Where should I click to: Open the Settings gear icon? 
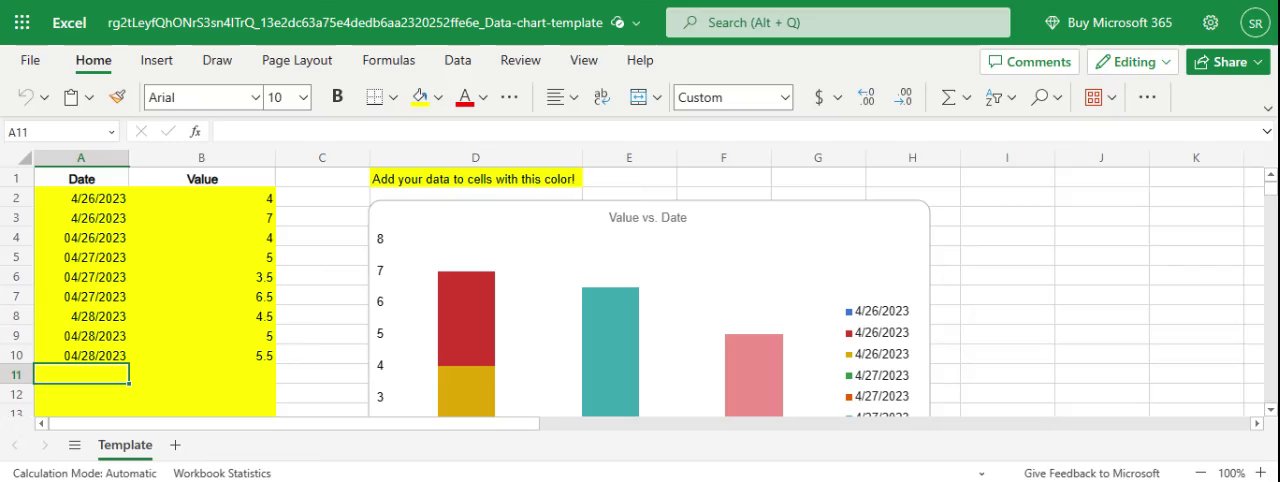tap(1210, 22)
